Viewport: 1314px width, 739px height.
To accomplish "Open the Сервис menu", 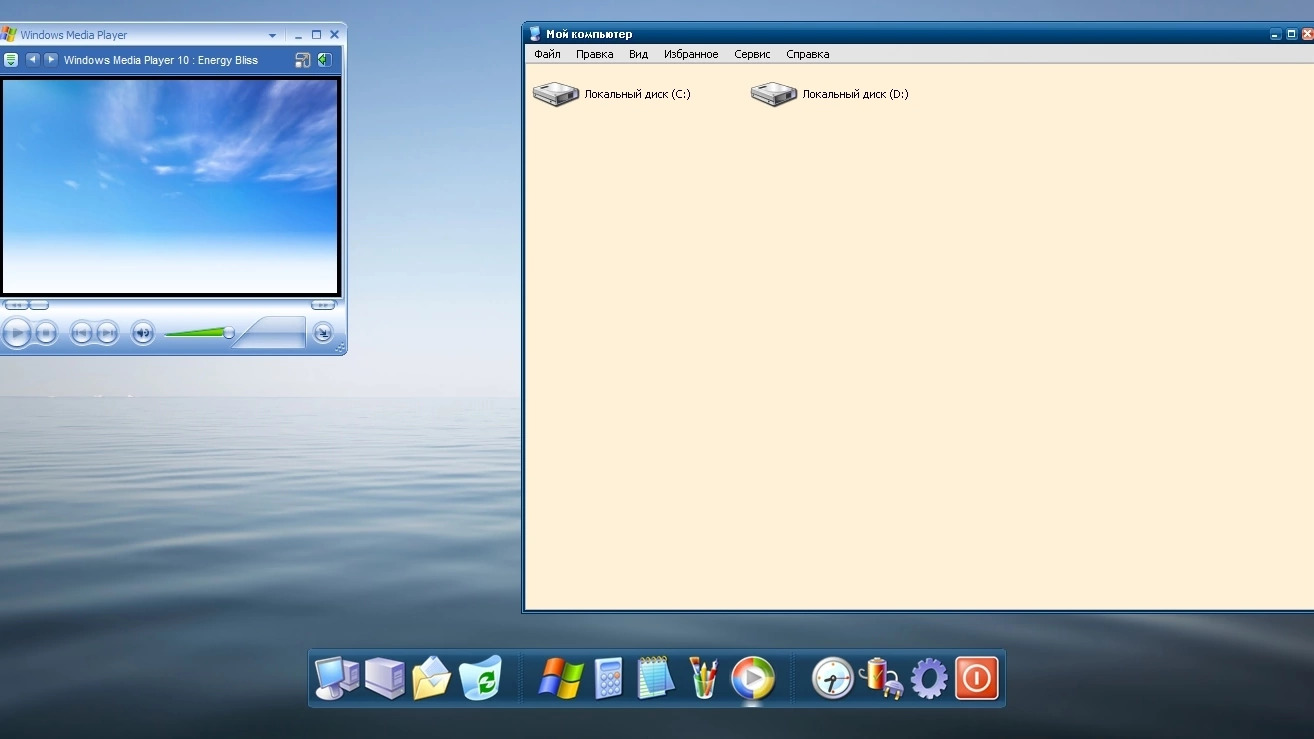I will (x=752, y=54).
